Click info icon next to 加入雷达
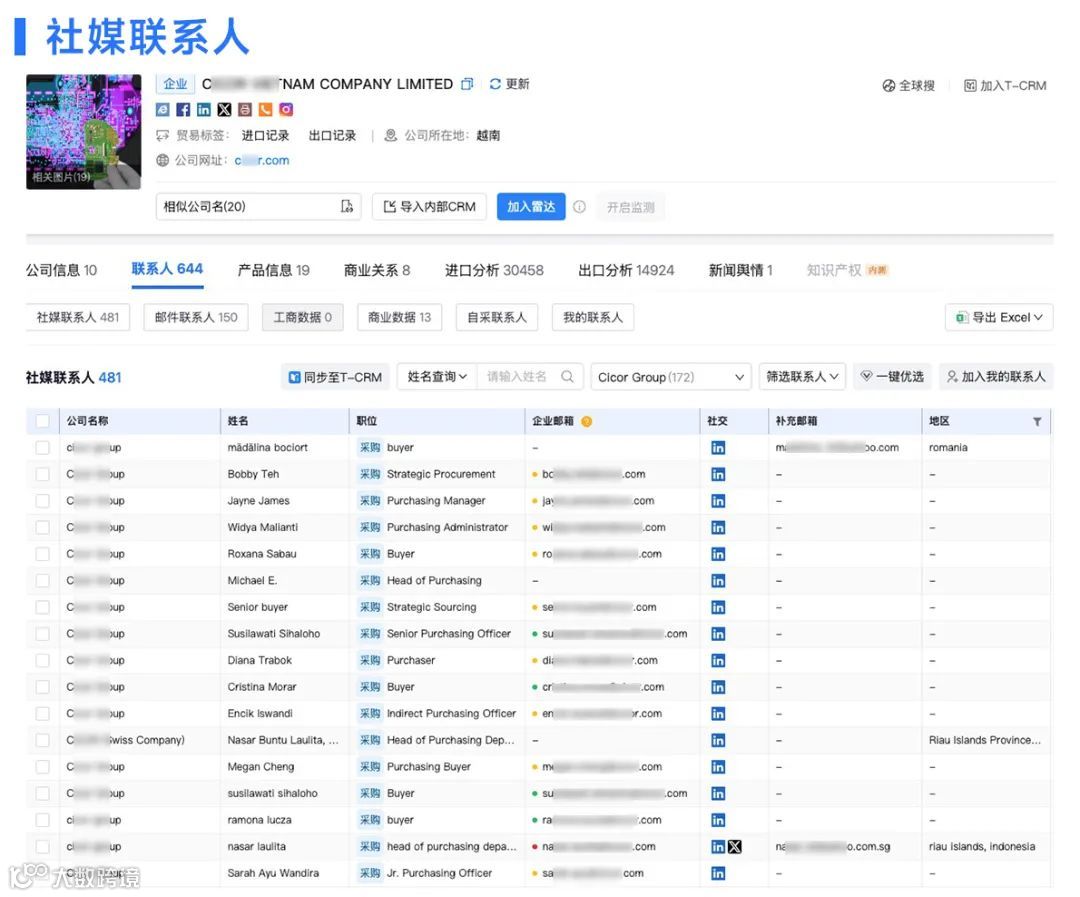1080x897 pixels. coord(580,207)
